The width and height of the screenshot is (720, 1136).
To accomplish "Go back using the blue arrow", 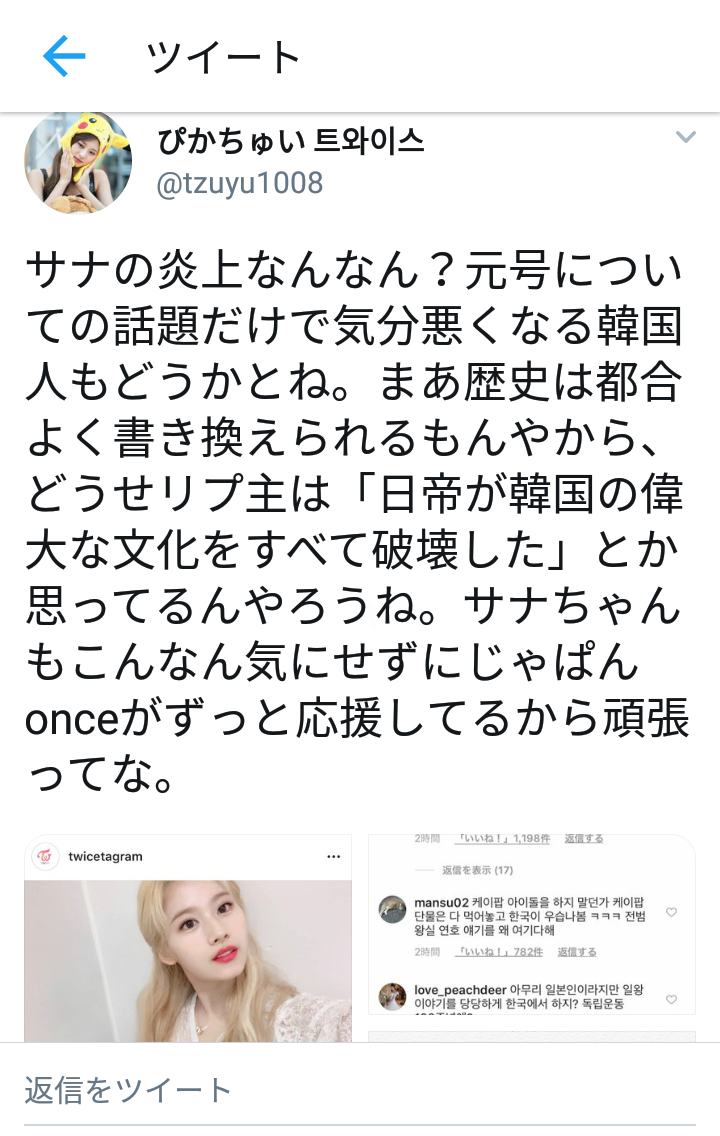I will point(64,56).
